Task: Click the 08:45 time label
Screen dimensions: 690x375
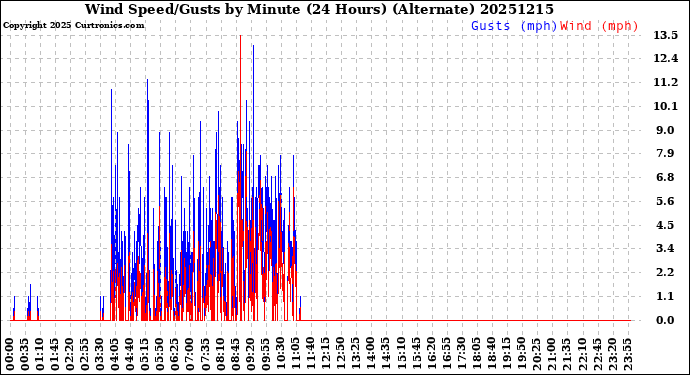Action: pyautogui.click(x=235, y=355)
